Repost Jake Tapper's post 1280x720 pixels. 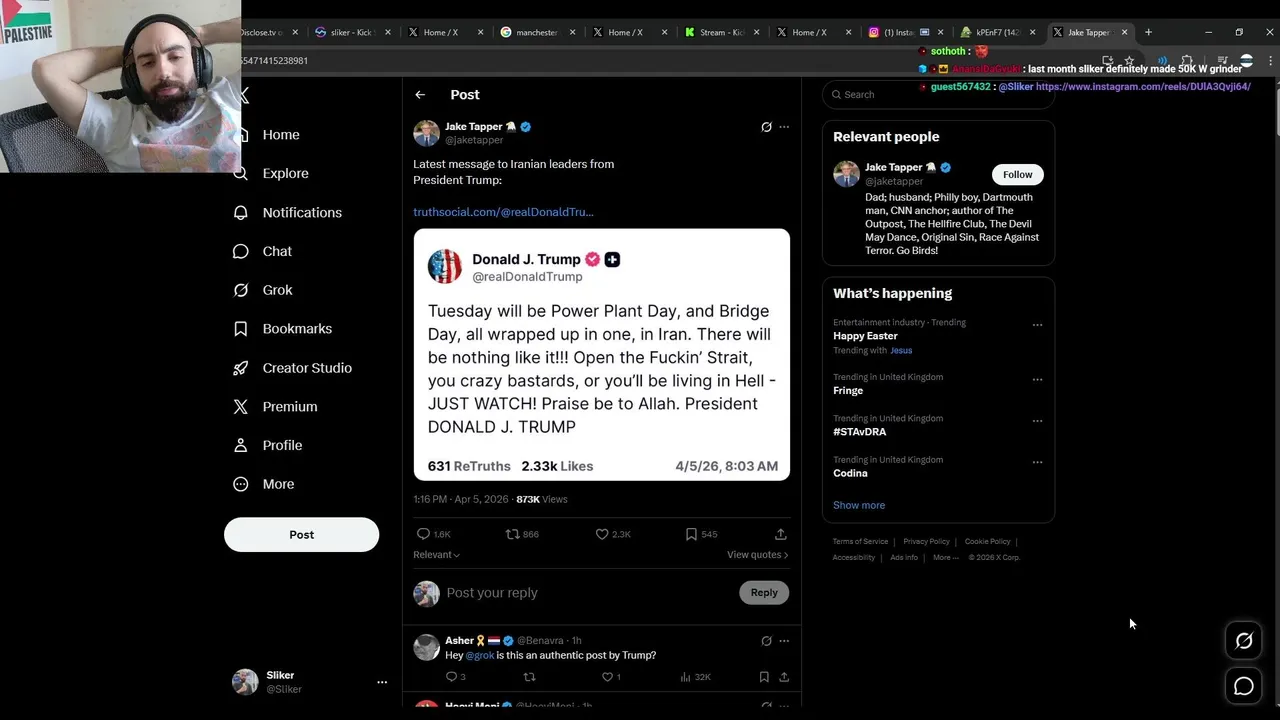click(x=513, y=534)
